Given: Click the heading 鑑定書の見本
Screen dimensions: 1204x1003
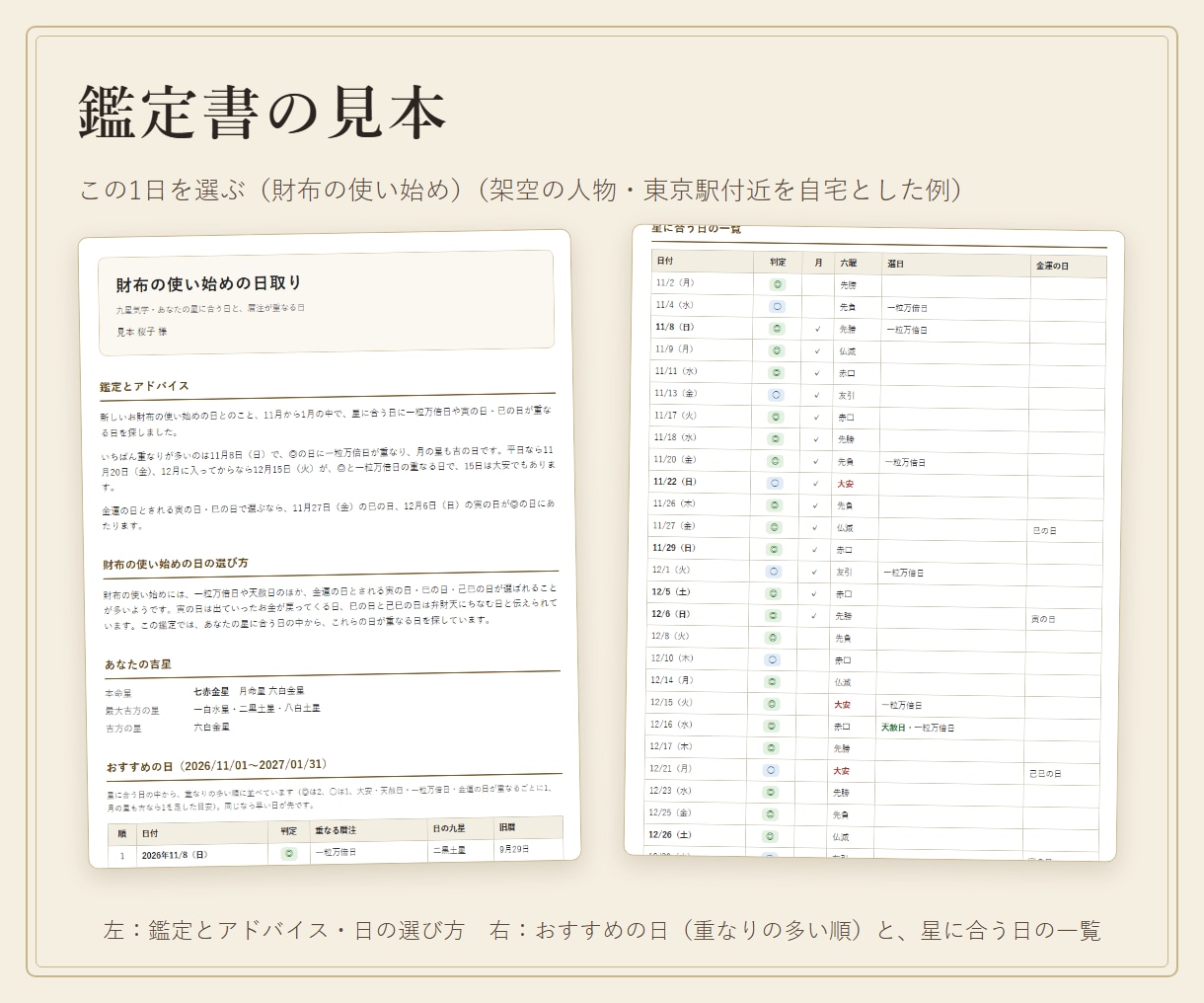Looking at the screenshot, I should [x=263, y=111].
